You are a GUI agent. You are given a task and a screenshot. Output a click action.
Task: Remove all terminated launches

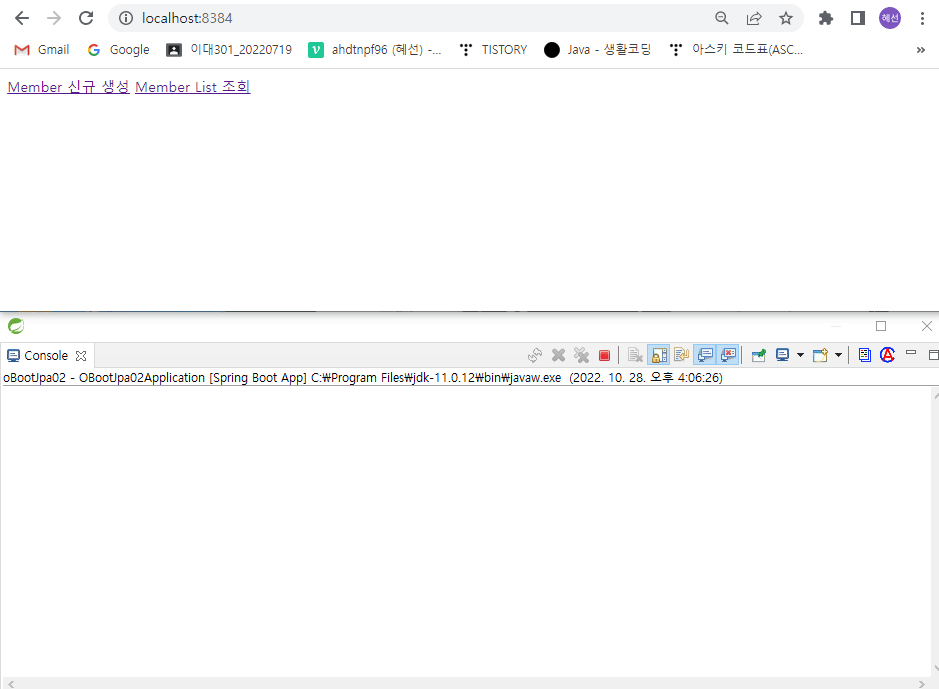581,356
